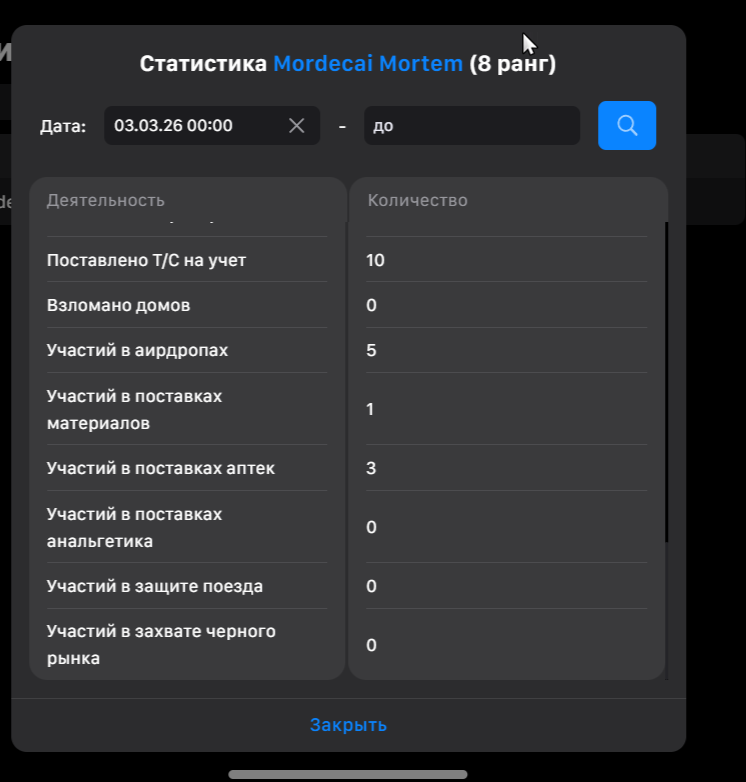Screen dimensions: 746x782
Task: Click the statistics table vertical scrollbar
Action: [x=666, y=380]
